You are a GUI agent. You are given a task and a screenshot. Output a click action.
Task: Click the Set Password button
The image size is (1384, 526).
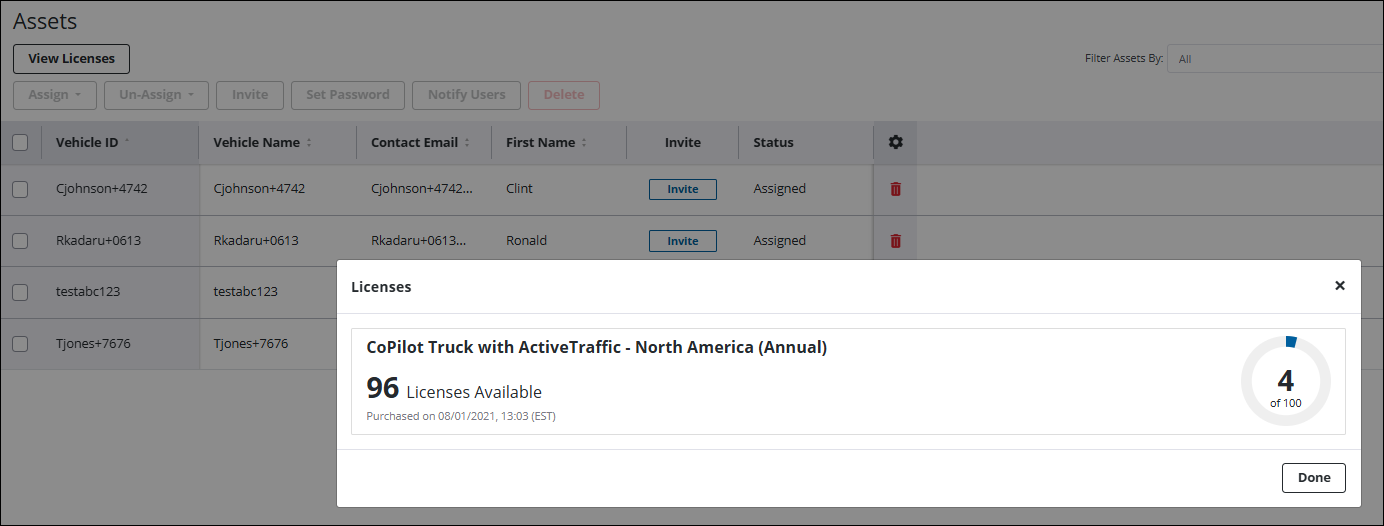pyautogui.click(x=347, y=95)
